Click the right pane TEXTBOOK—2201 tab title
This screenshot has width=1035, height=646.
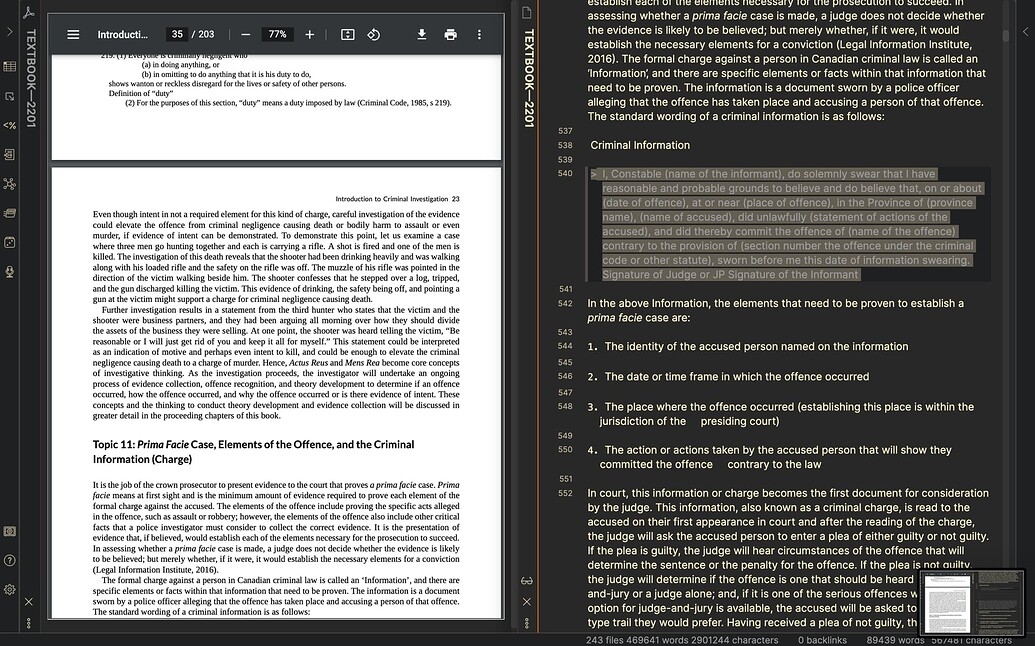[528, 79]
